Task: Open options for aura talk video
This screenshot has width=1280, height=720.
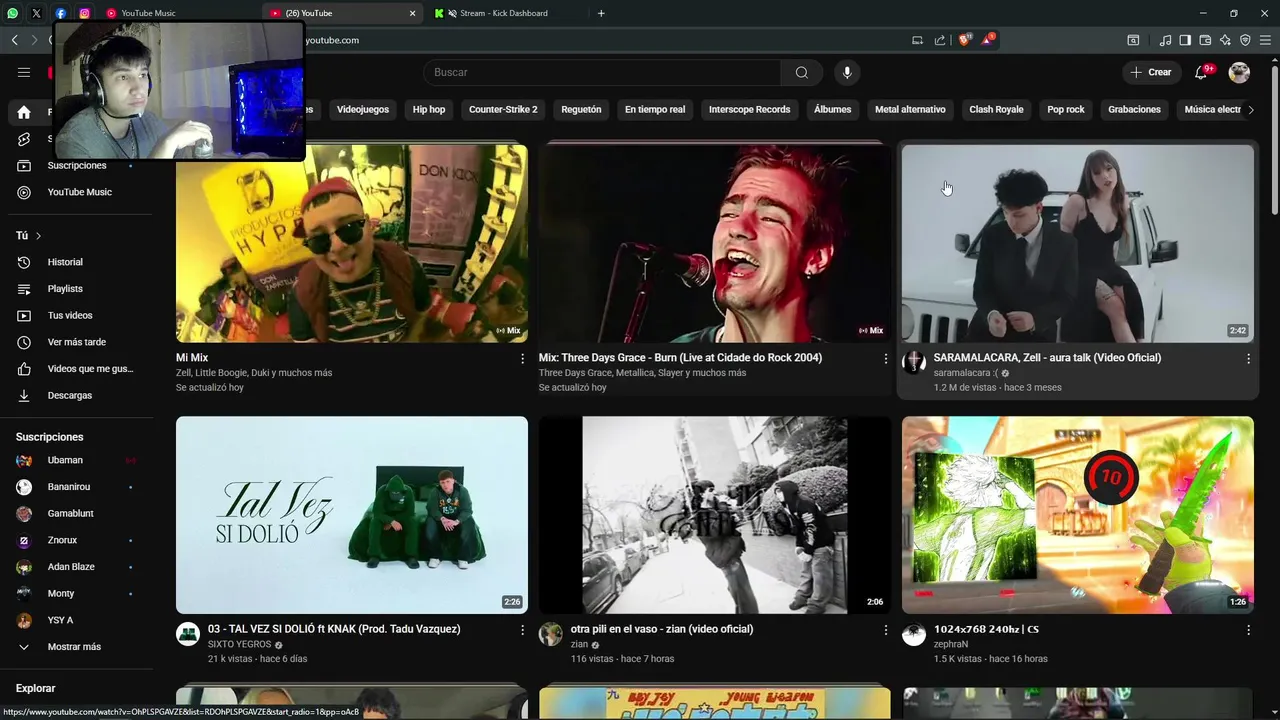Action: pos(1248,358)
